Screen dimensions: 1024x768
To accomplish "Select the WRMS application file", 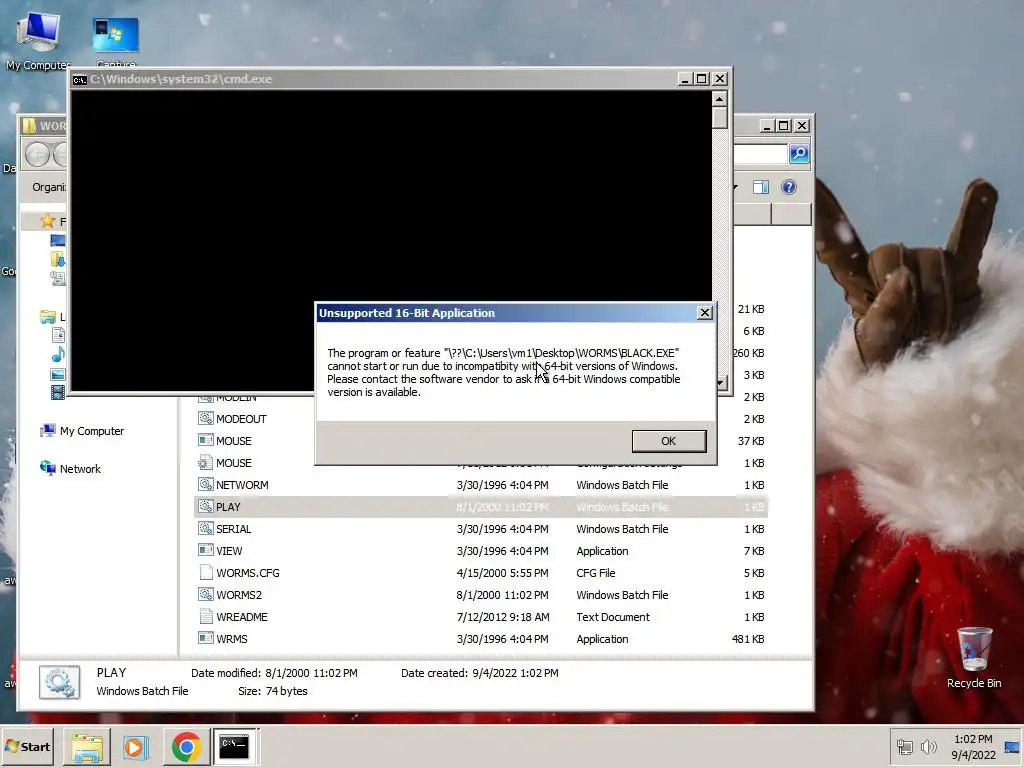I will (481, 639).
